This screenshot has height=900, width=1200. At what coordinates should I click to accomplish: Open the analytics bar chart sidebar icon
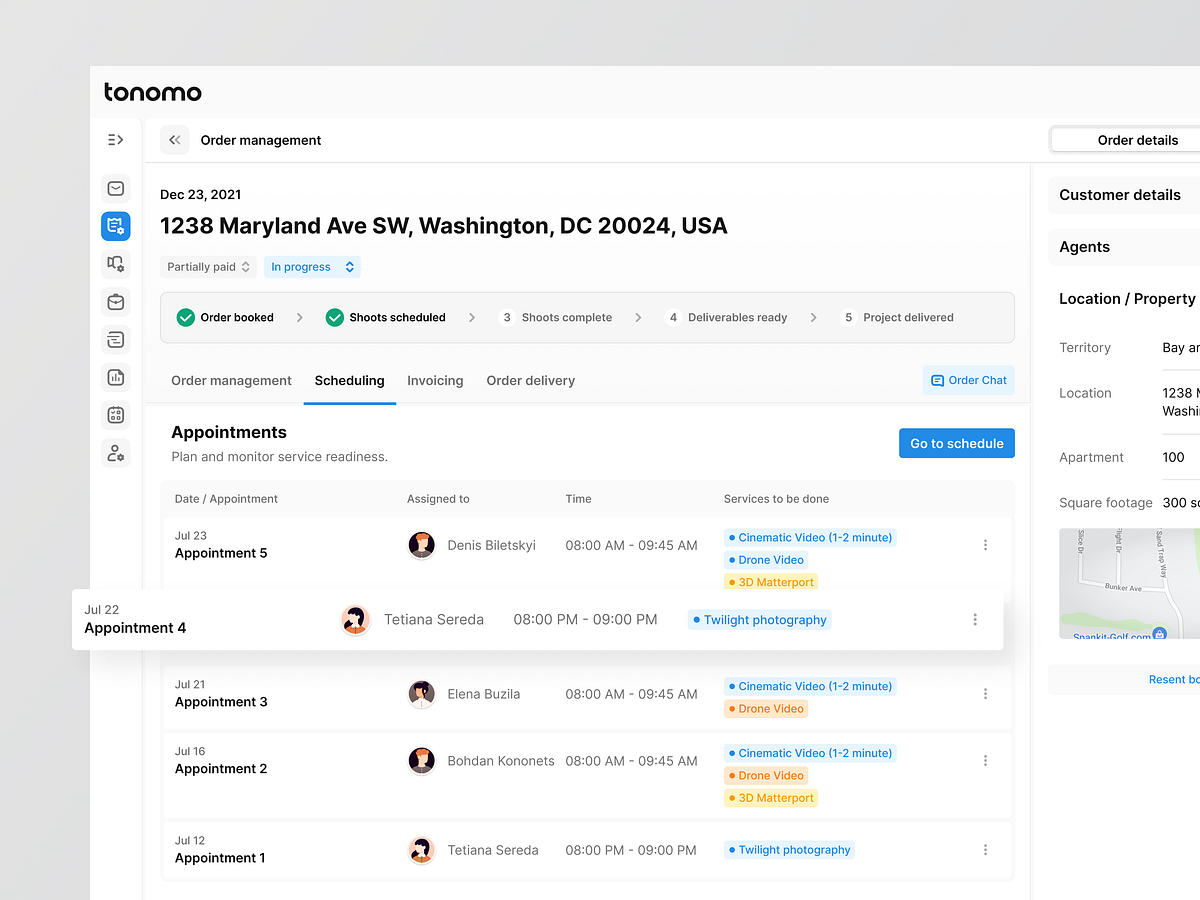coord(116,377)
